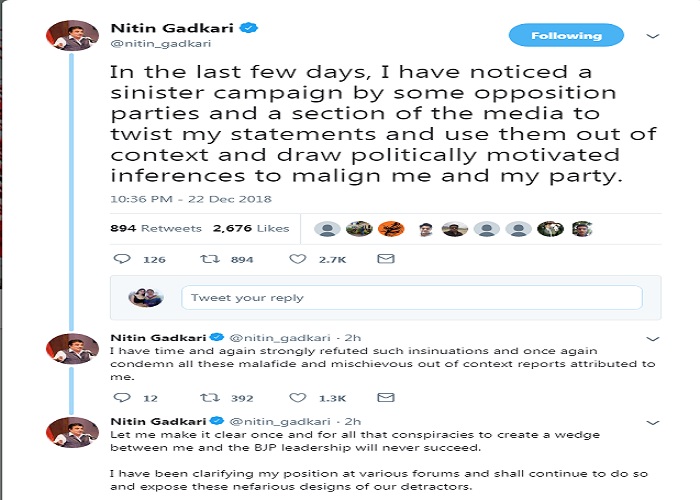Click envelope icon on second tweet

385,398
